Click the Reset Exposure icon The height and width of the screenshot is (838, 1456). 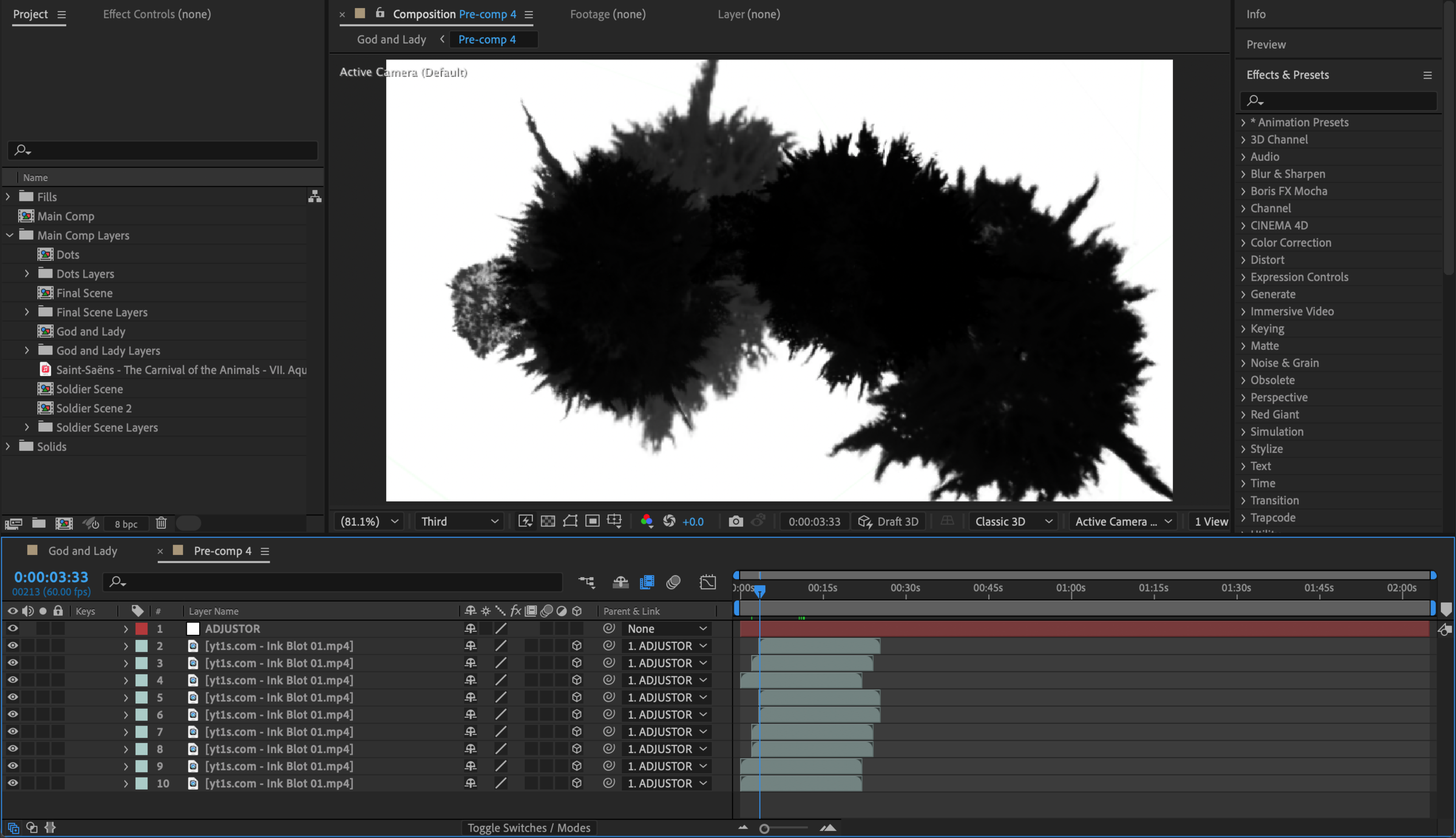point(669,521)
